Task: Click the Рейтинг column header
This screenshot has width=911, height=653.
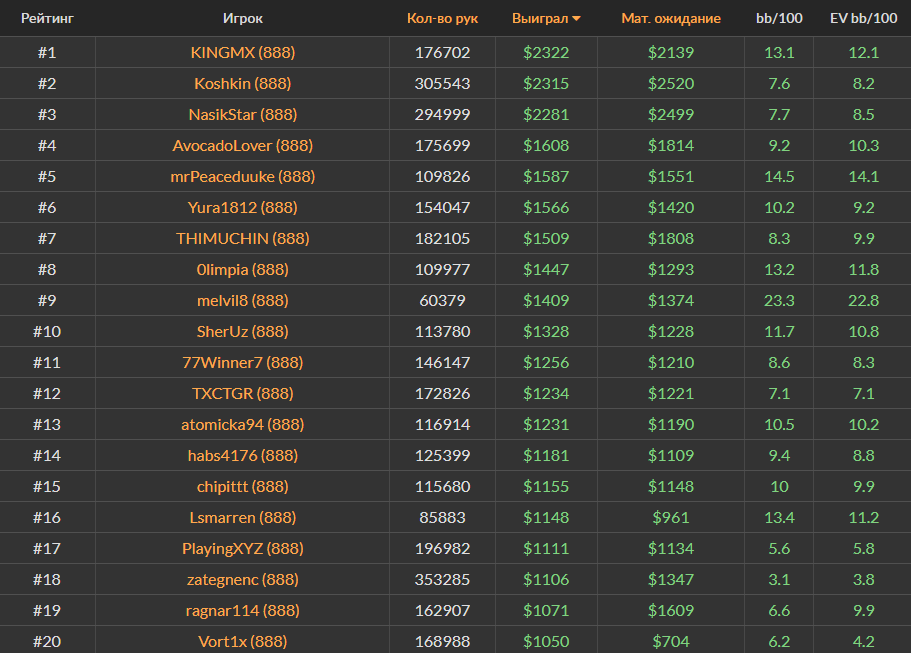Action: coord(47,18)
